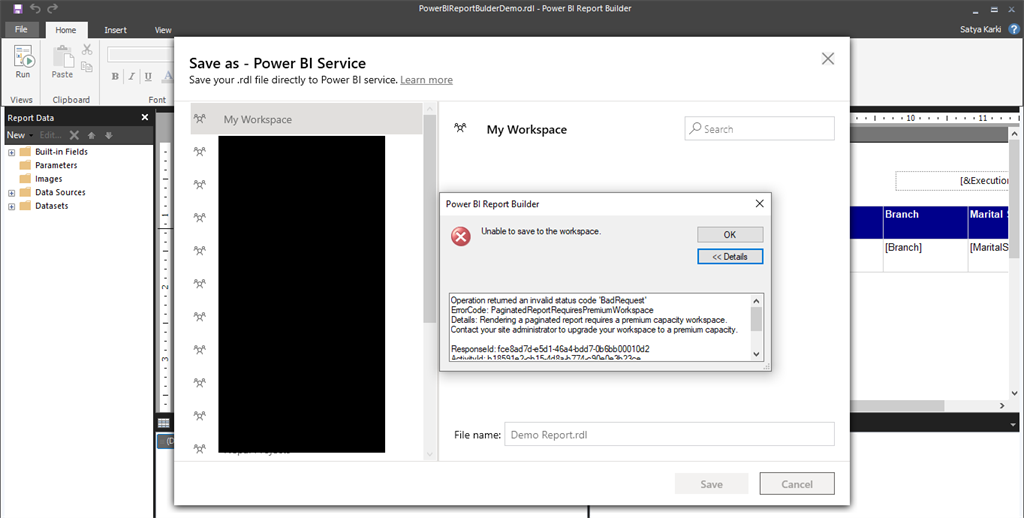The height and width of the screenshot is (518, 1024).
Task: Click the error dialog resize grip
Action: (767, 366)
